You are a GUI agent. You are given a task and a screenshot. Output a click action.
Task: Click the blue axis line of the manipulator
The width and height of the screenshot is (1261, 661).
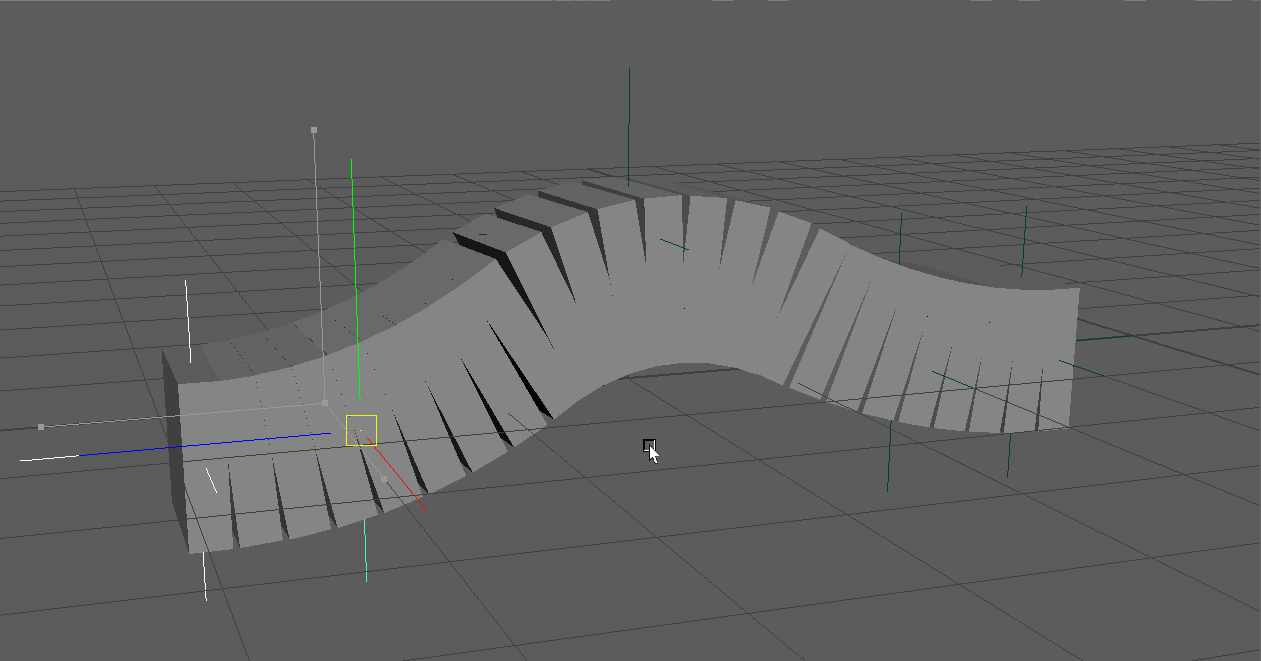205,444
